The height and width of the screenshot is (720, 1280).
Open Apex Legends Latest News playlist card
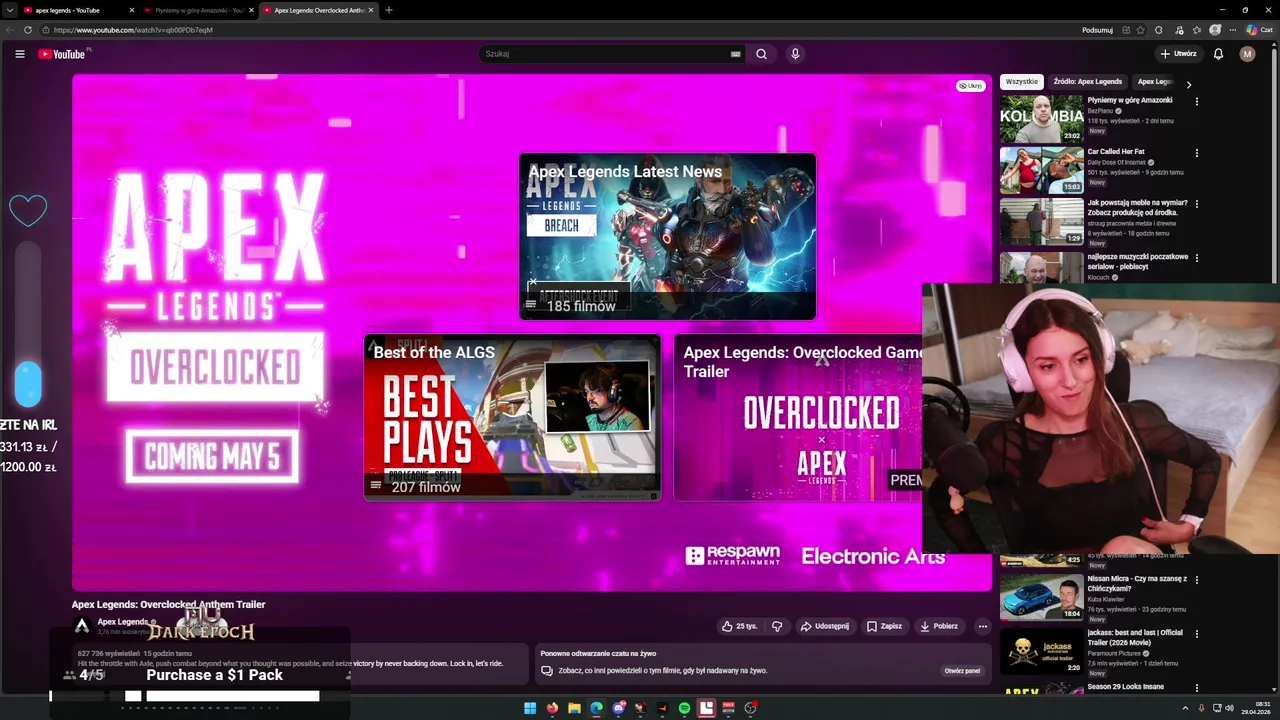[x=667, y=237]
